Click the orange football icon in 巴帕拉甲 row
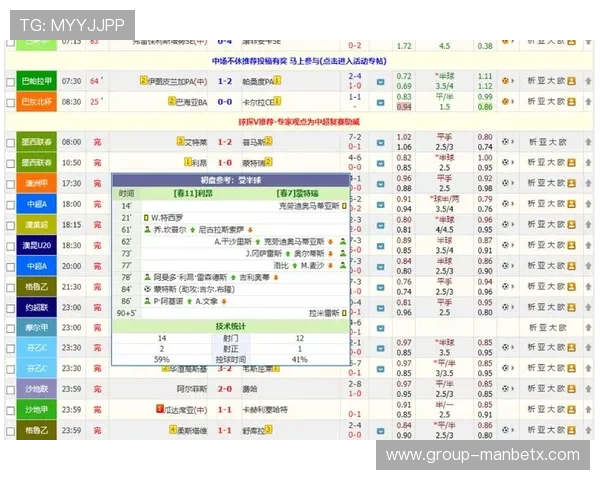Screen dimensions: 600x480 point(506,81)
